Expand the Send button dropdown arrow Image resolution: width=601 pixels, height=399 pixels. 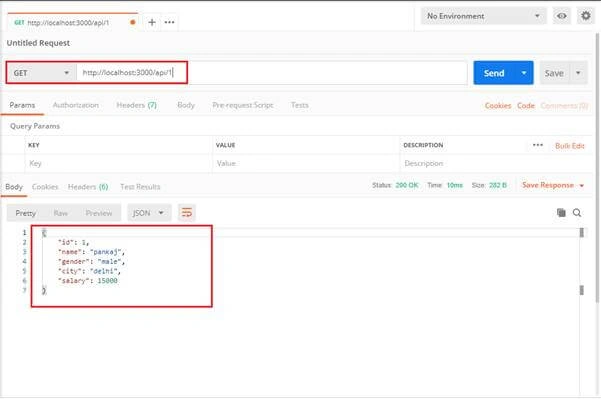(x=524, y=73)
